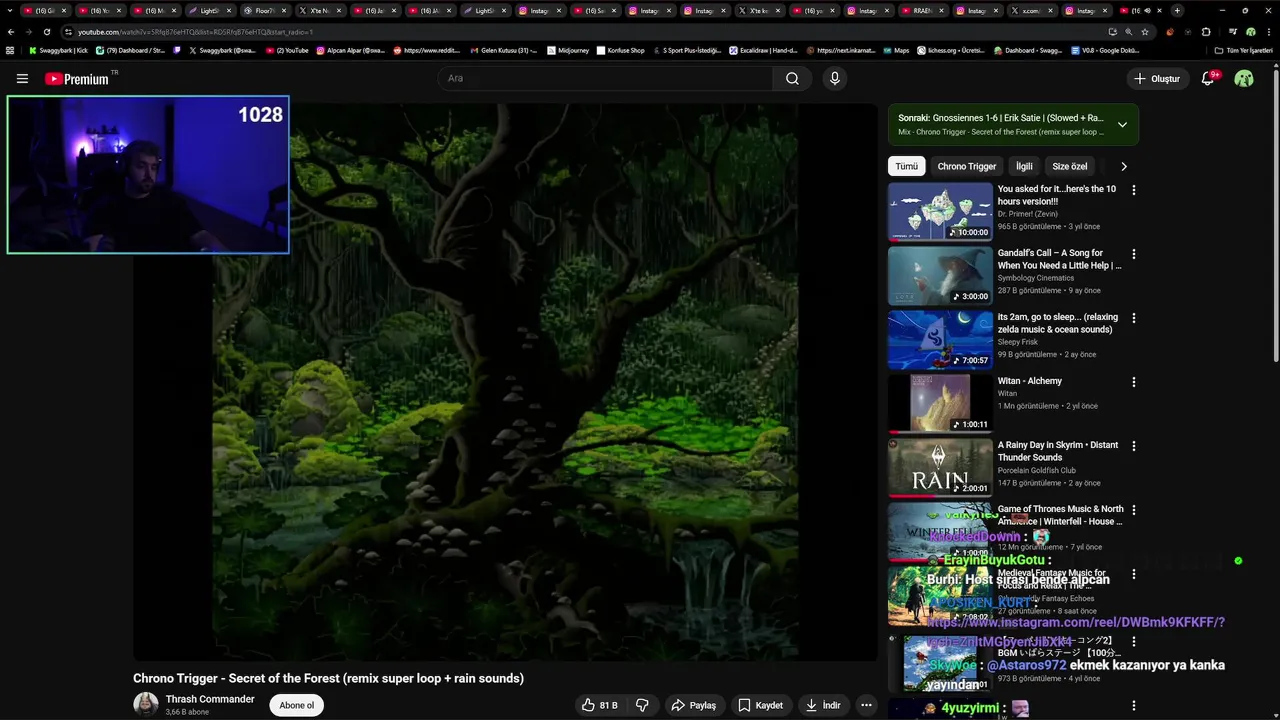
Task: Open options for Witan - Alchemy video
Action: point(1133,382)
